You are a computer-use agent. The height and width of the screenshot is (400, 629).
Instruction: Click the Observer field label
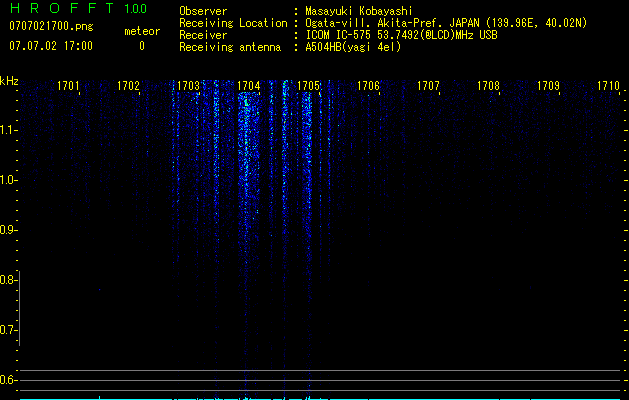point(203,11)
